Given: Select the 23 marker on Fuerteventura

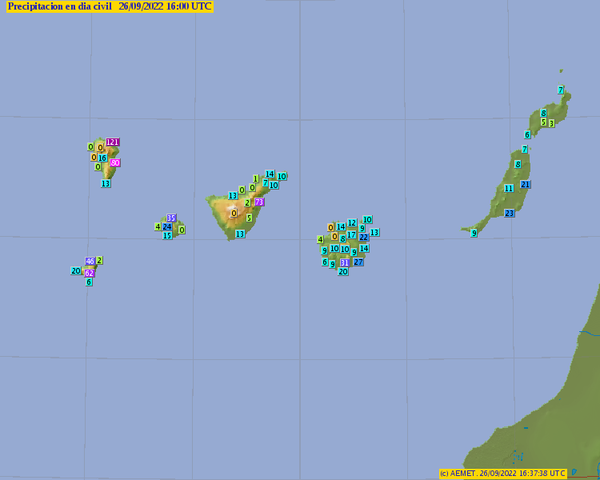Looking at the screenshot, I should [509, 213].
